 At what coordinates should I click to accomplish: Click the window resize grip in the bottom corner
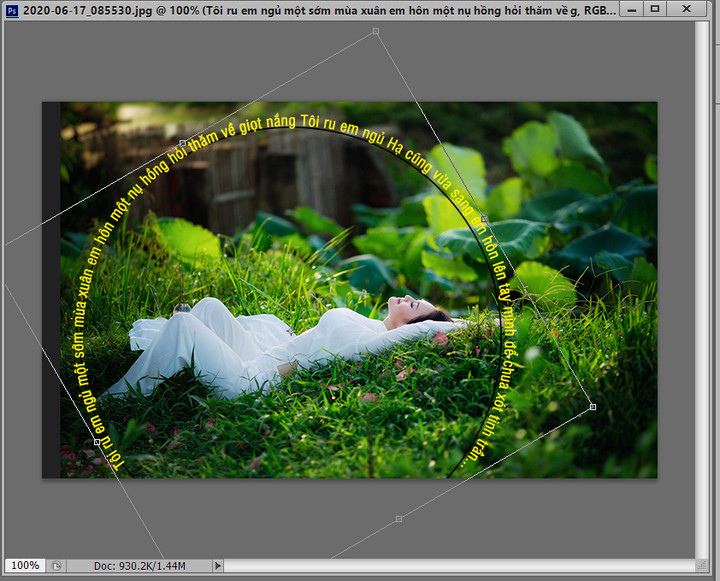pyautogui.click(x=701, y=566)
